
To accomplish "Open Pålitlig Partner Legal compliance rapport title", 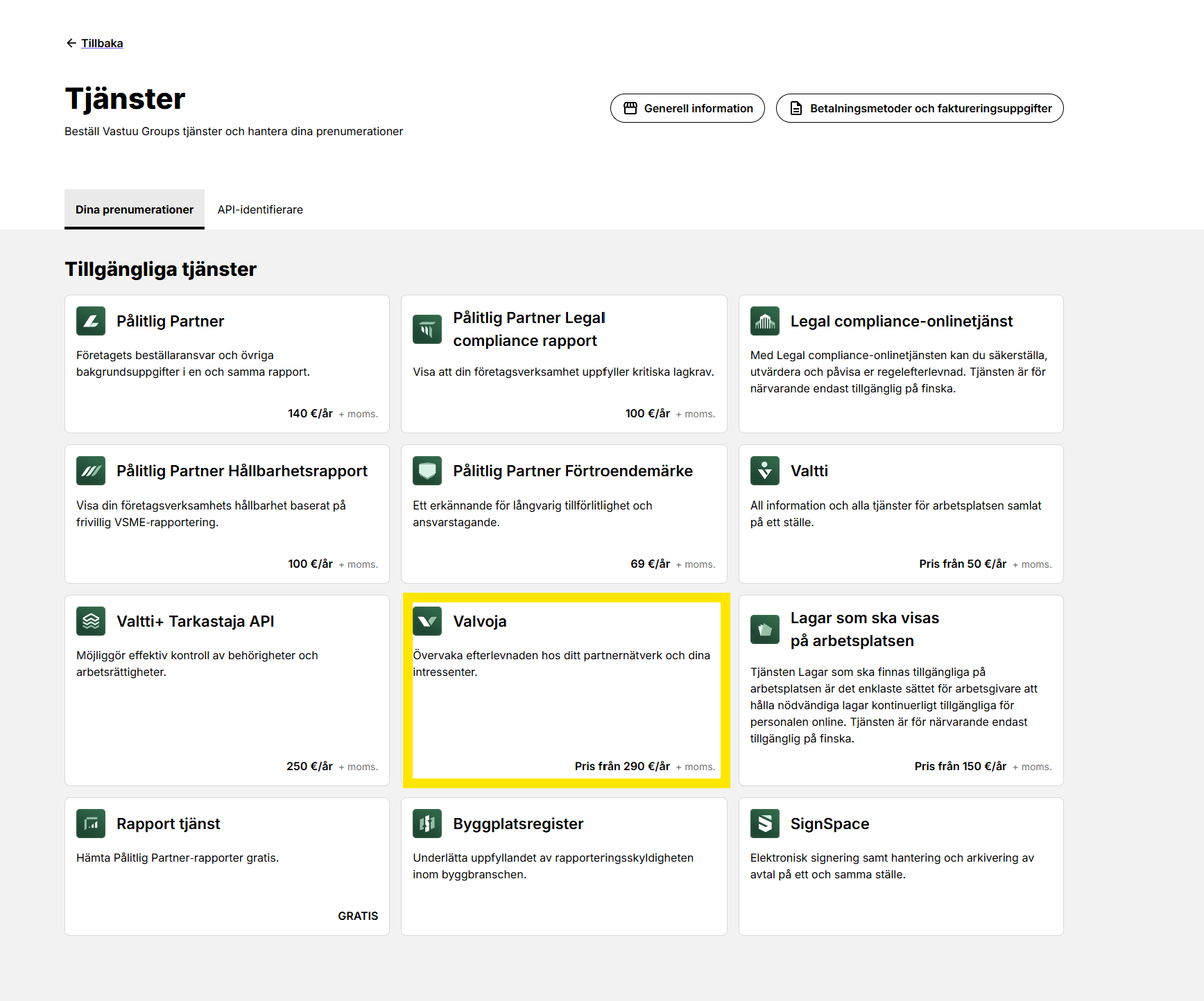I will (x=529, y=329).
